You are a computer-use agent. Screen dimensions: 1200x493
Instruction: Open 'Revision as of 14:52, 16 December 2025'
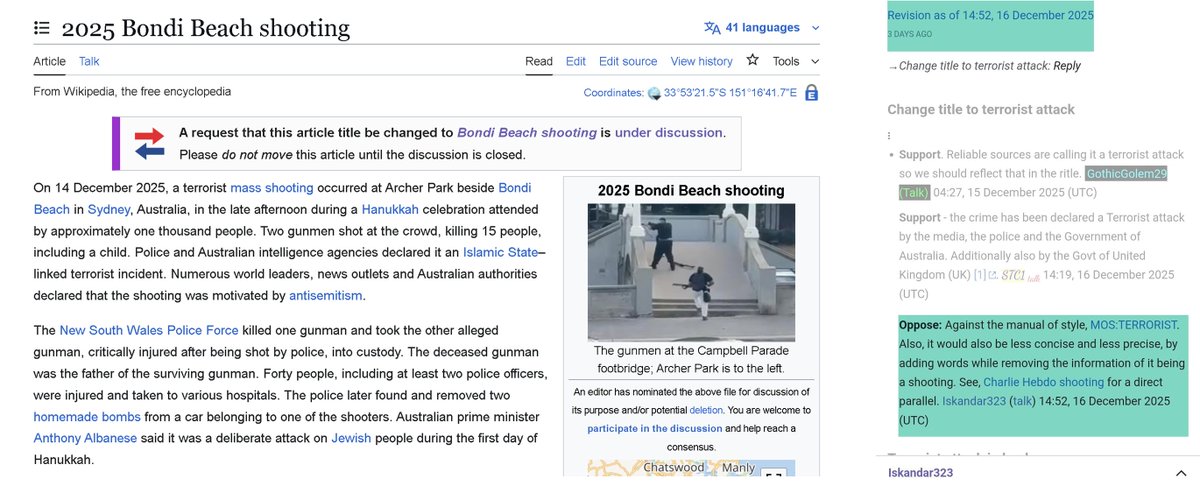(990, 15)
